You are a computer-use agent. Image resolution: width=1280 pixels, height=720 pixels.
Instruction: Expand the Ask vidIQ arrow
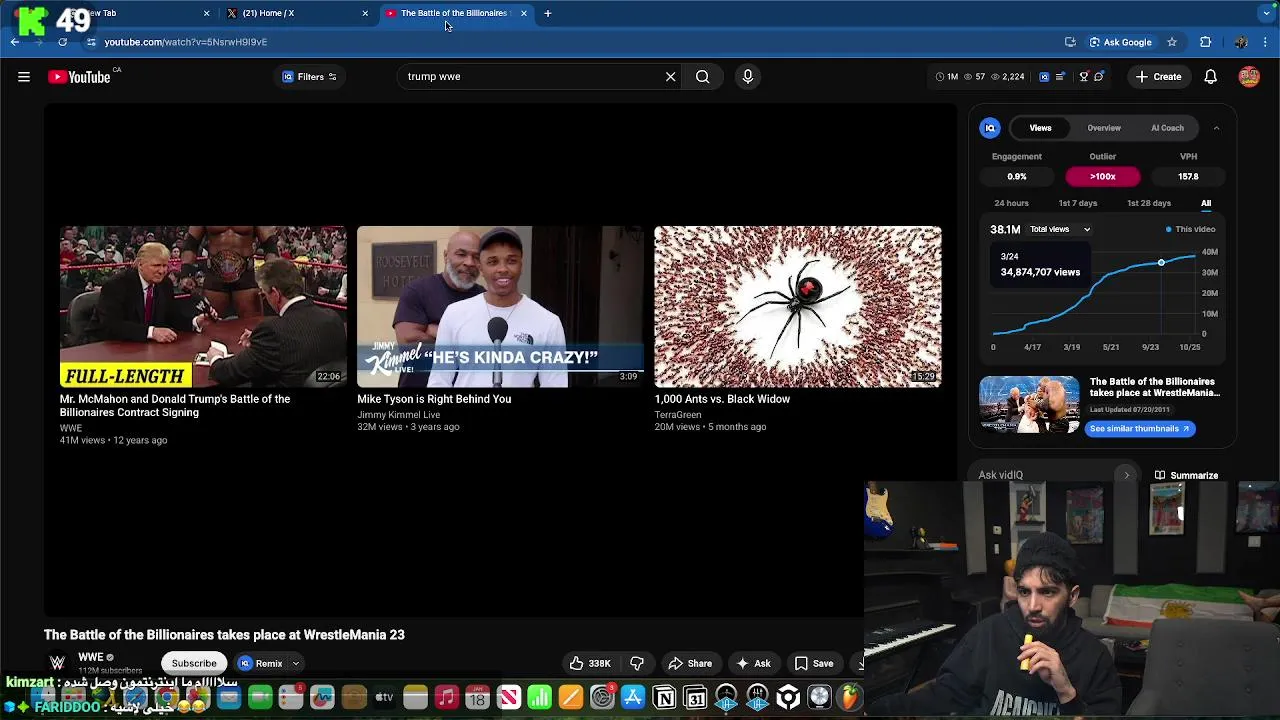1126,475
